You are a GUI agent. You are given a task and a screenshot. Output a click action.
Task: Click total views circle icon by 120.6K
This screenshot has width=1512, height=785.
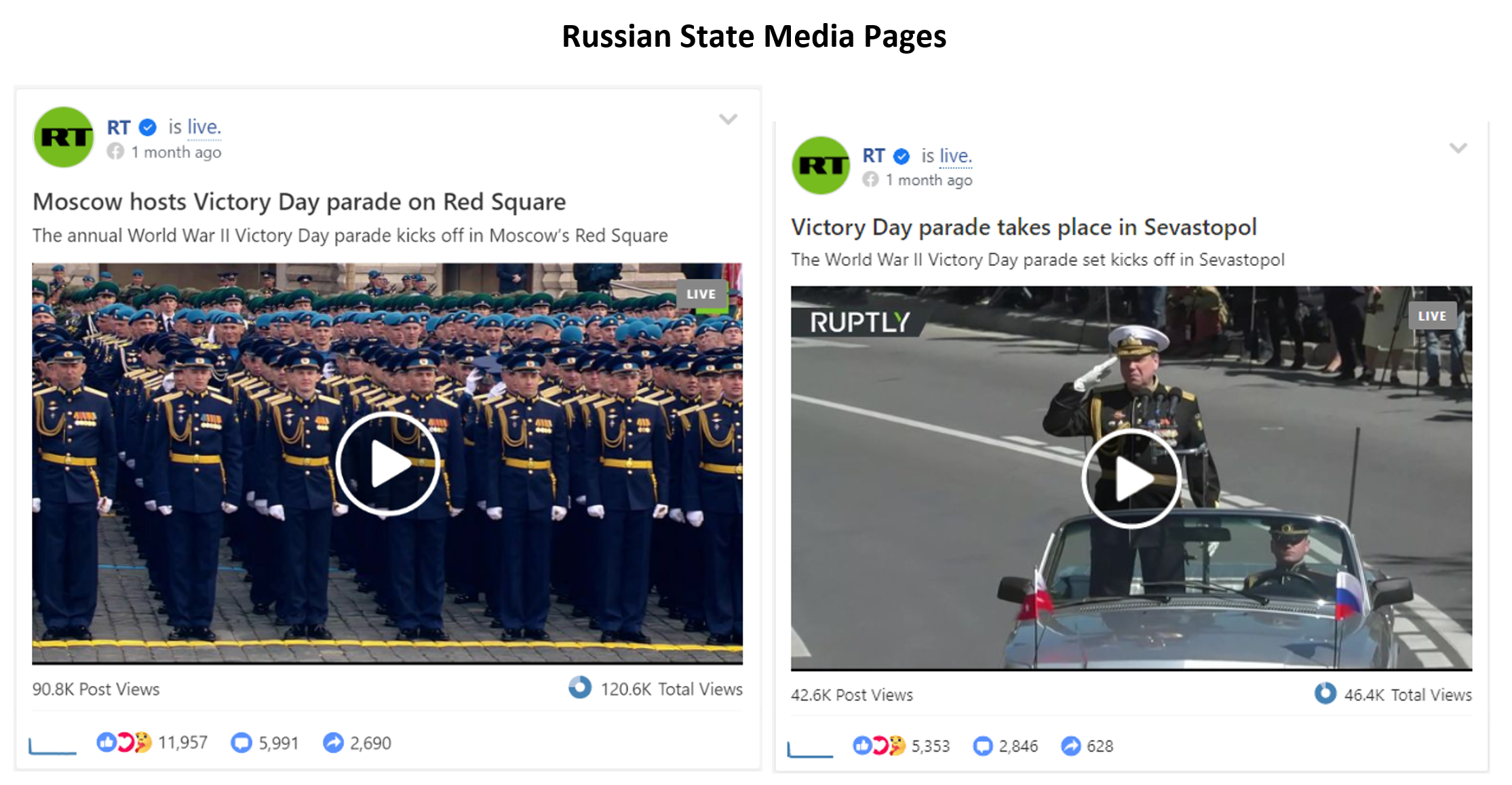580,687
